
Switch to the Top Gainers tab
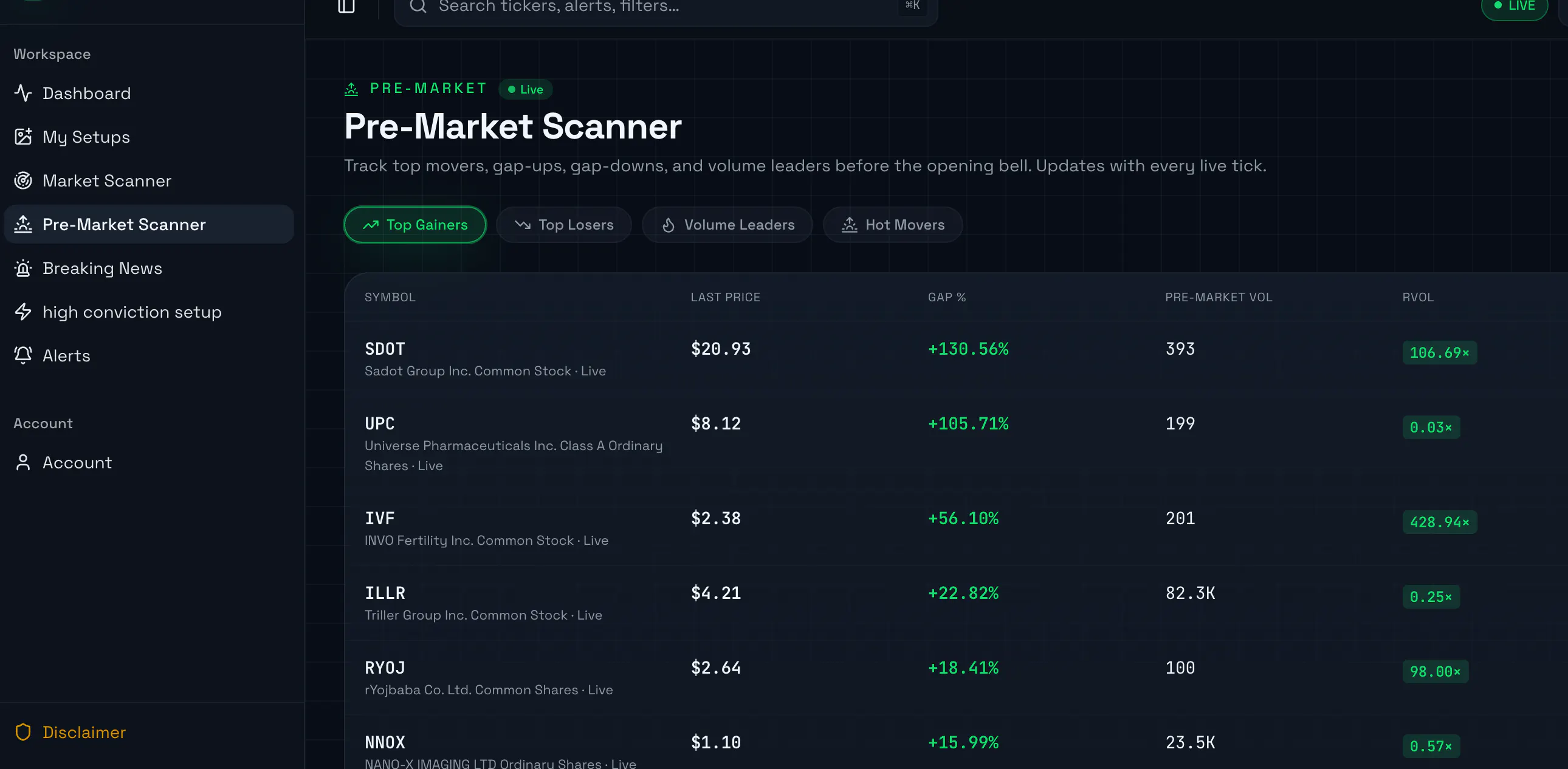coord(415,225)
